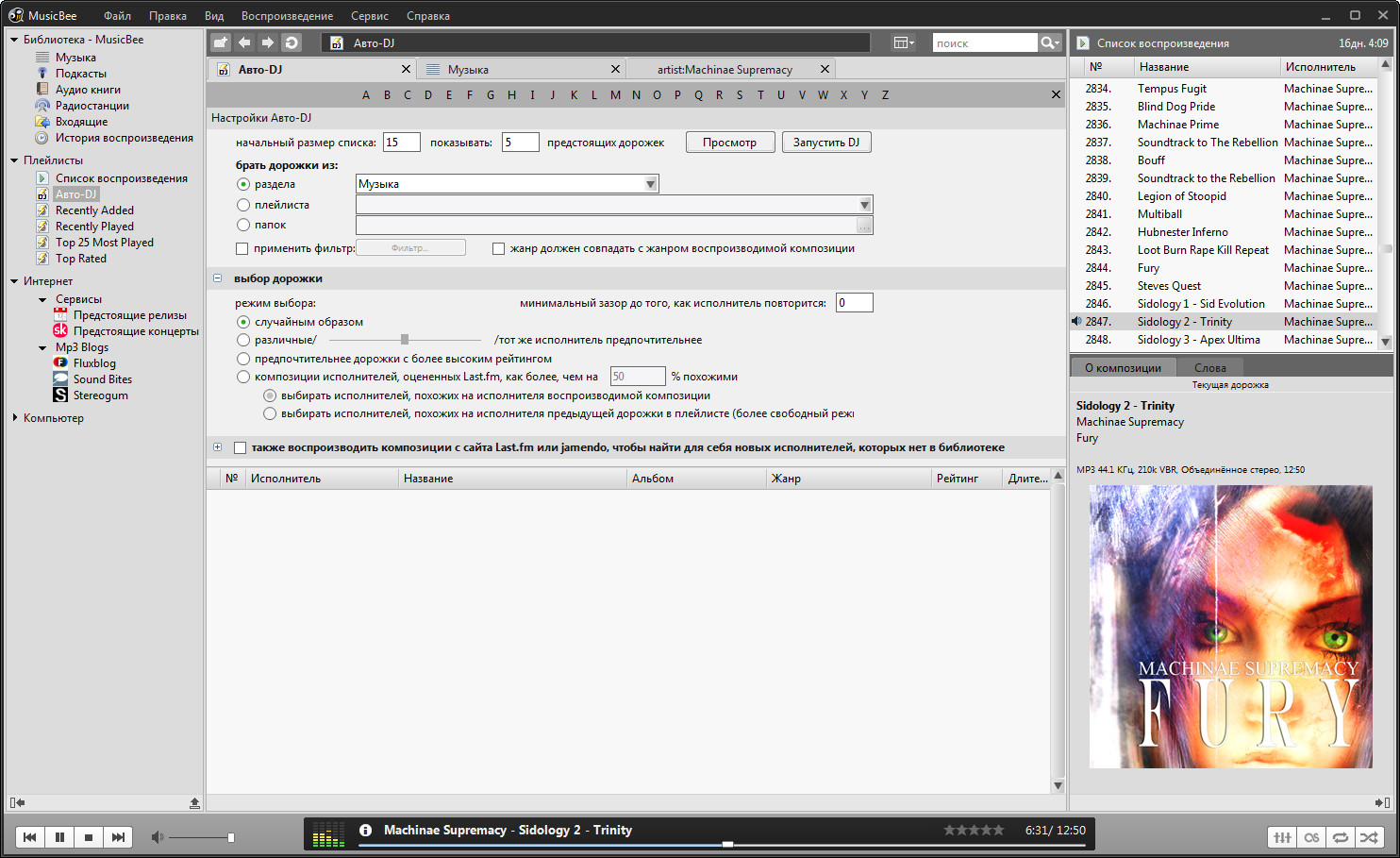The image size is (1400, 858).
Task: Enable genre match checkbox (жанр должен совпадать)
Action: point(498,248)
